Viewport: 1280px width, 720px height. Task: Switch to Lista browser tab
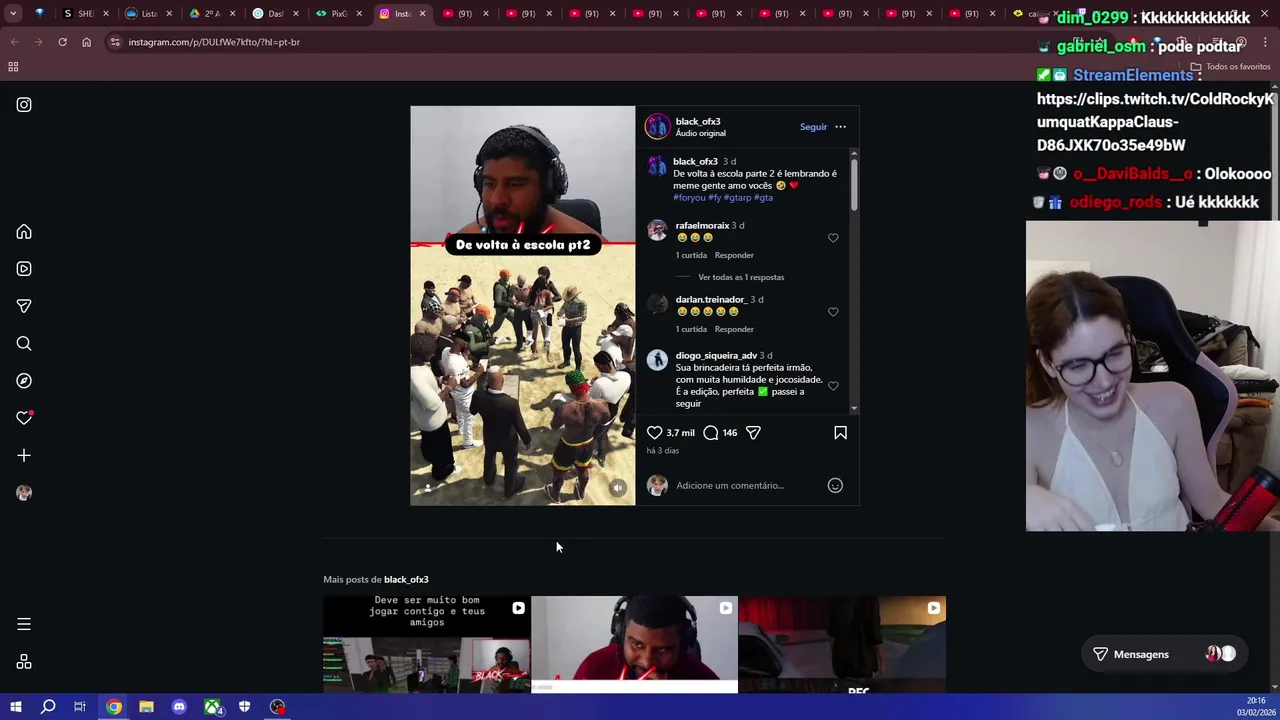point(148,14)
